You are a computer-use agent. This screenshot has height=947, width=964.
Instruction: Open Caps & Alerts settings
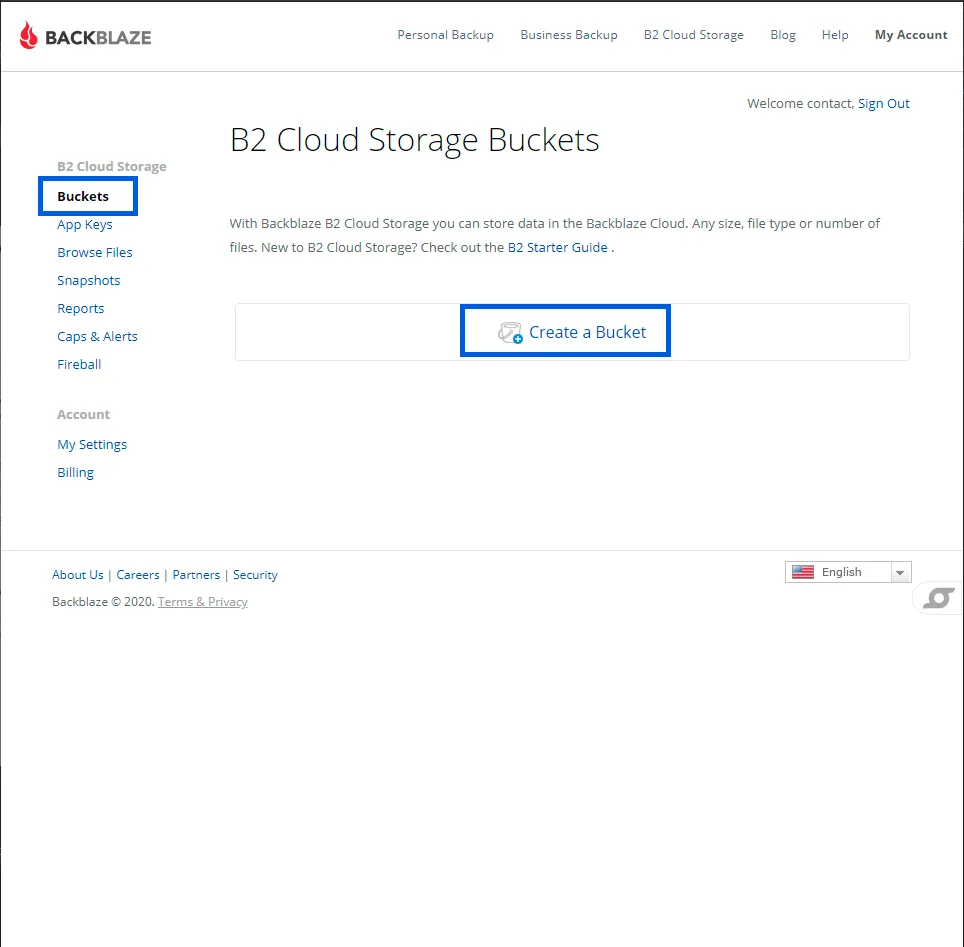coord(97,337)
